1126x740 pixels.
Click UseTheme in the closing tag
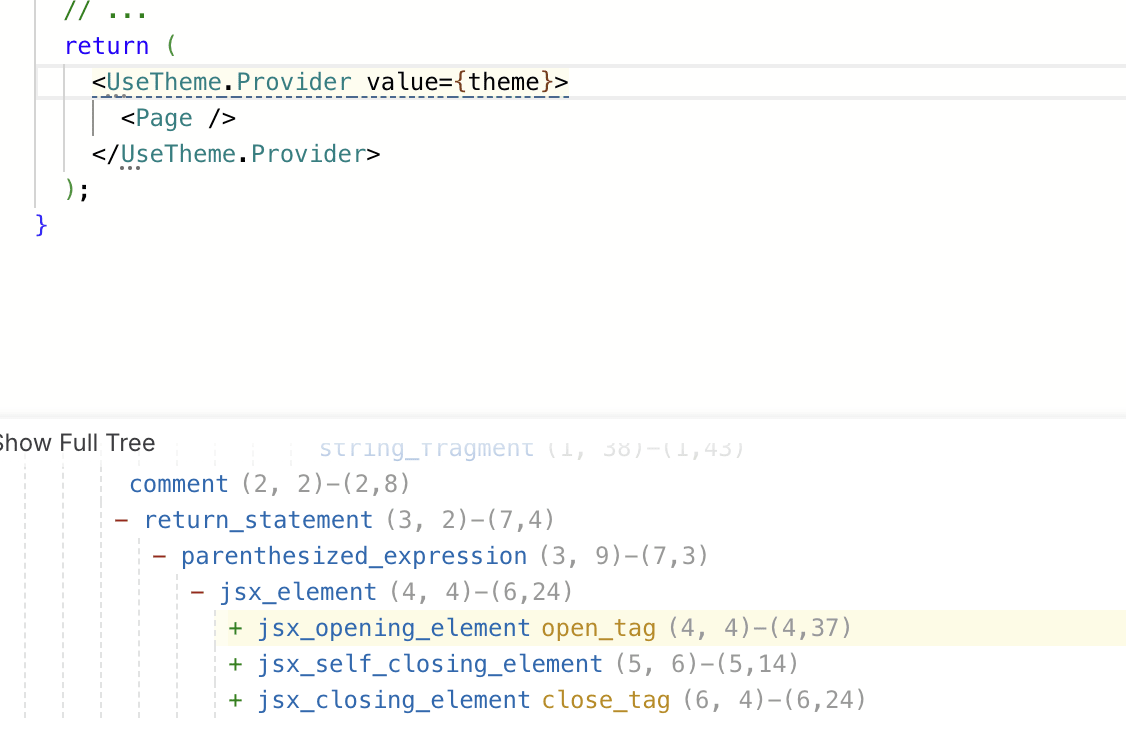tap(178, 154)
